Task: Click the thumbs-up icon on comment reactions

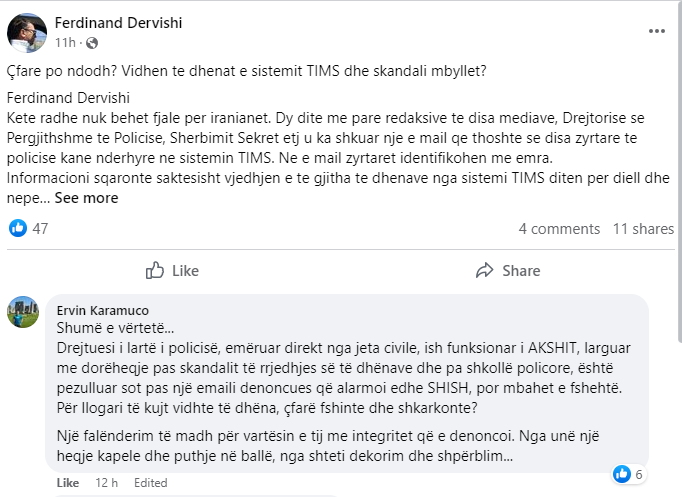Action: click(x=622, y=473)
